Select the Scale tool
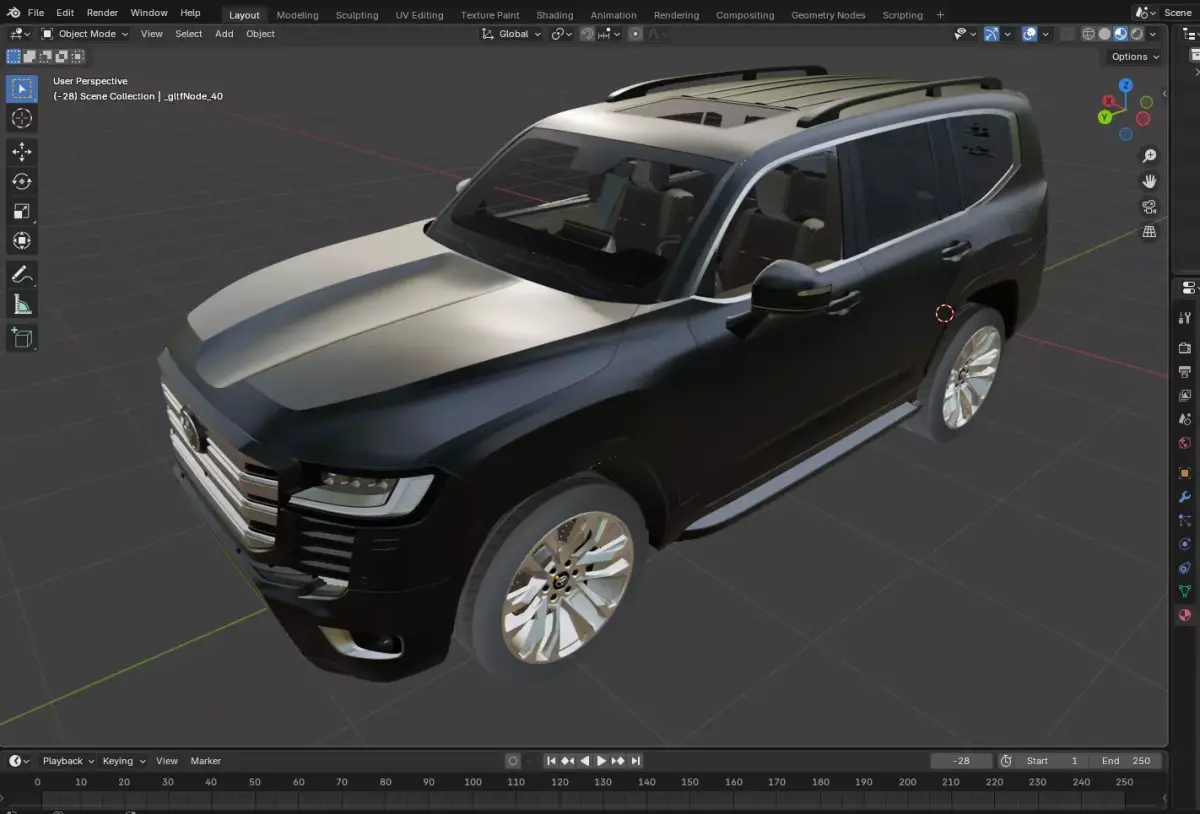The height and width of the screenshot is (814, 1200). coord(21,211)
